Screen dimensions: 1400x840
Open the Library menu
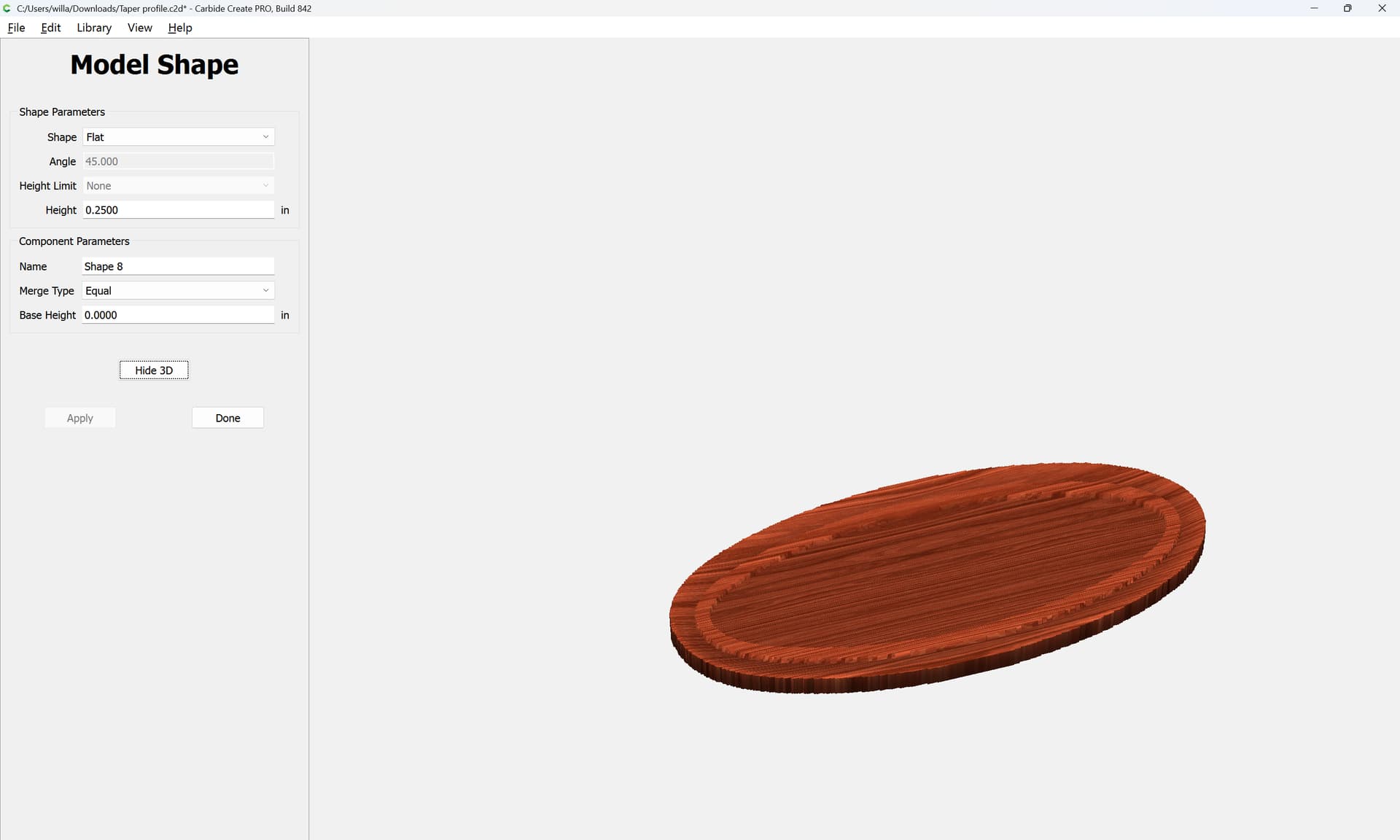pos(94,28)
